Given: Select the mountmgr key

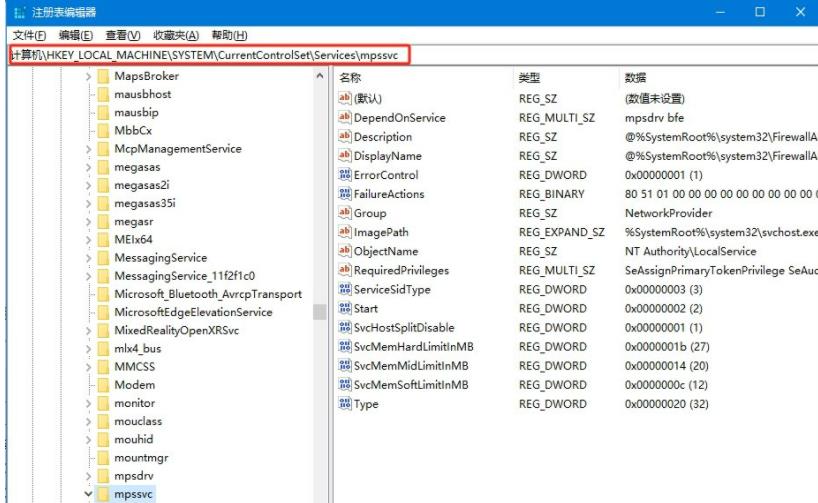Looking at the screenshot, I should [141, 458].
